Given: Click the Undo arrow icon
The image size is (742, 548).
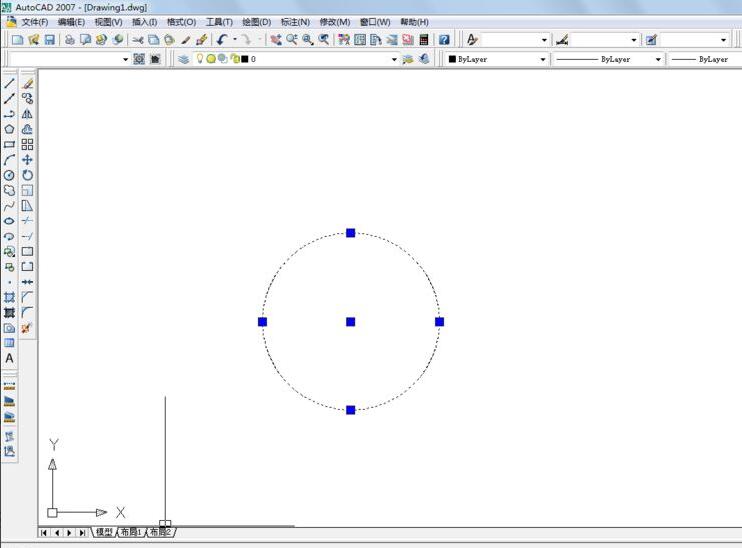Looking at the screenshot, I should point(222,40).
